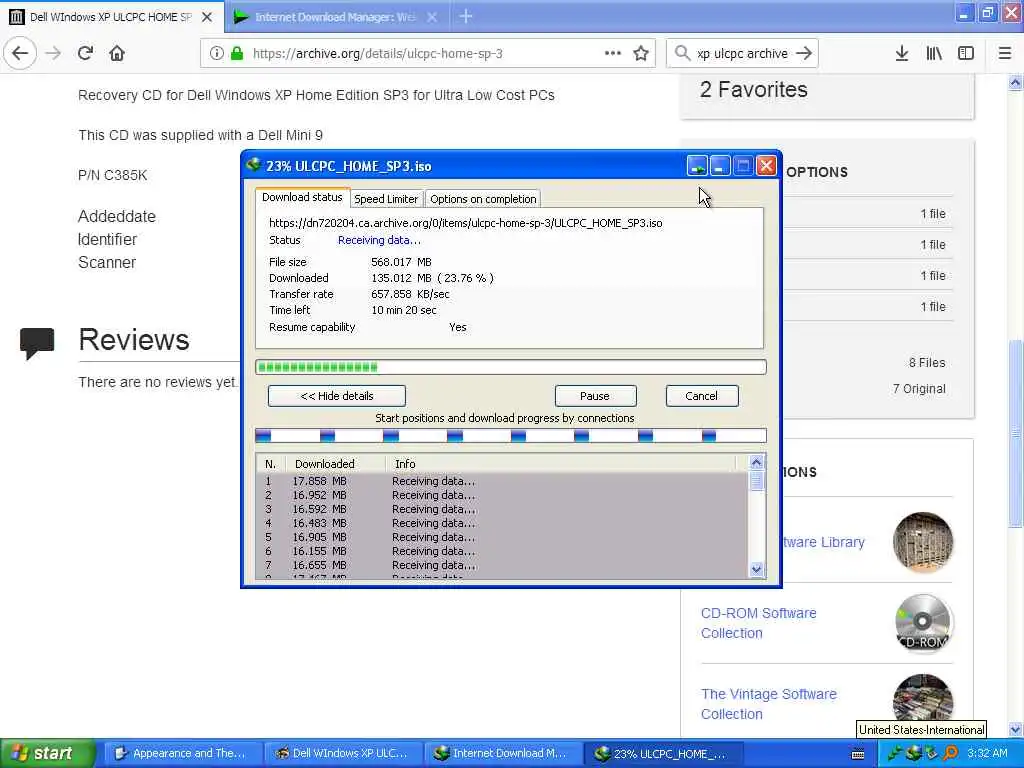Open Firefox downloads panel icon
This screenshot has width=1024, height=768.
[902, 54]
